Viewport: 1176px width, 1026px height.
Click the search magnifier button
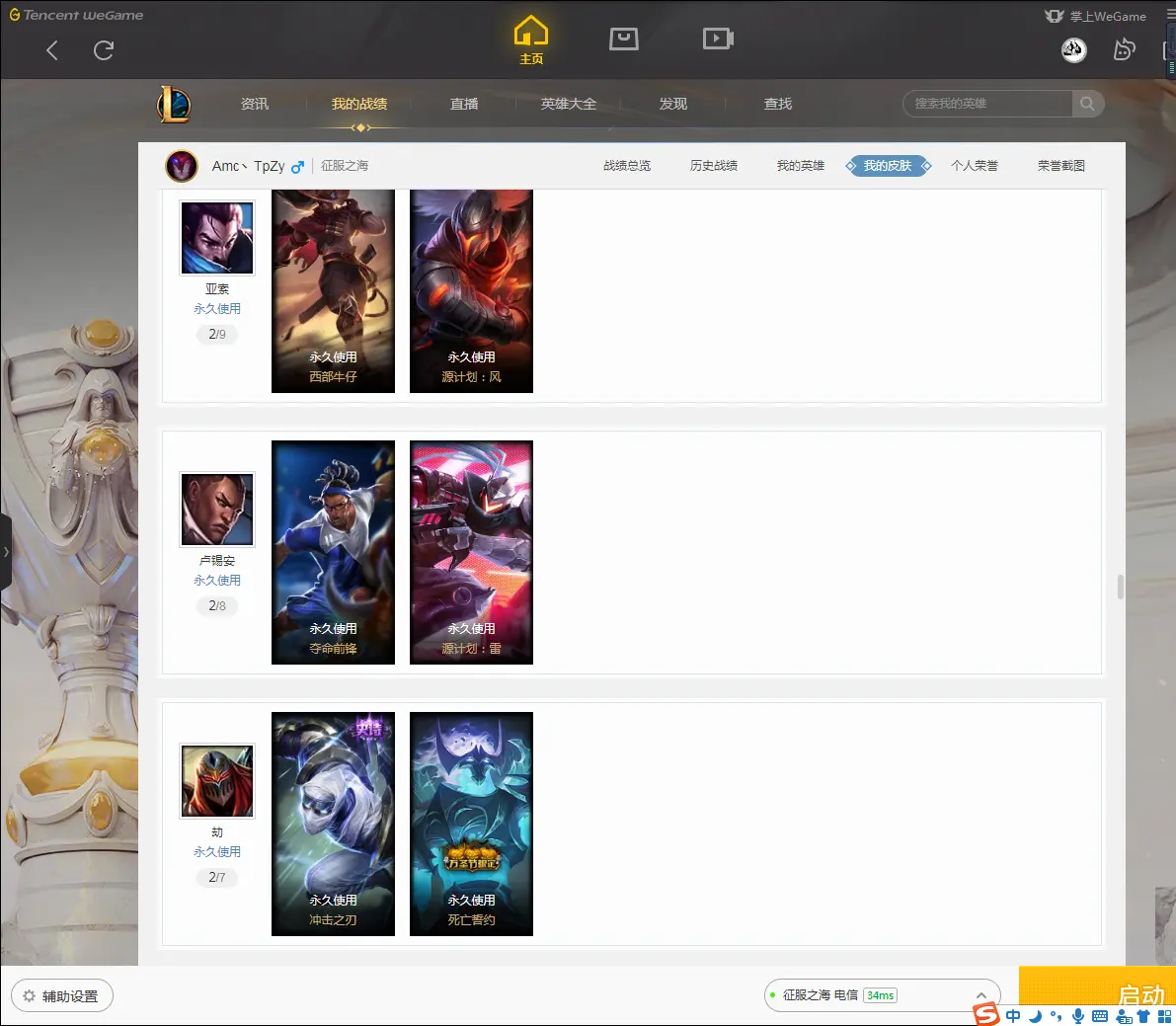[1087, 104]
